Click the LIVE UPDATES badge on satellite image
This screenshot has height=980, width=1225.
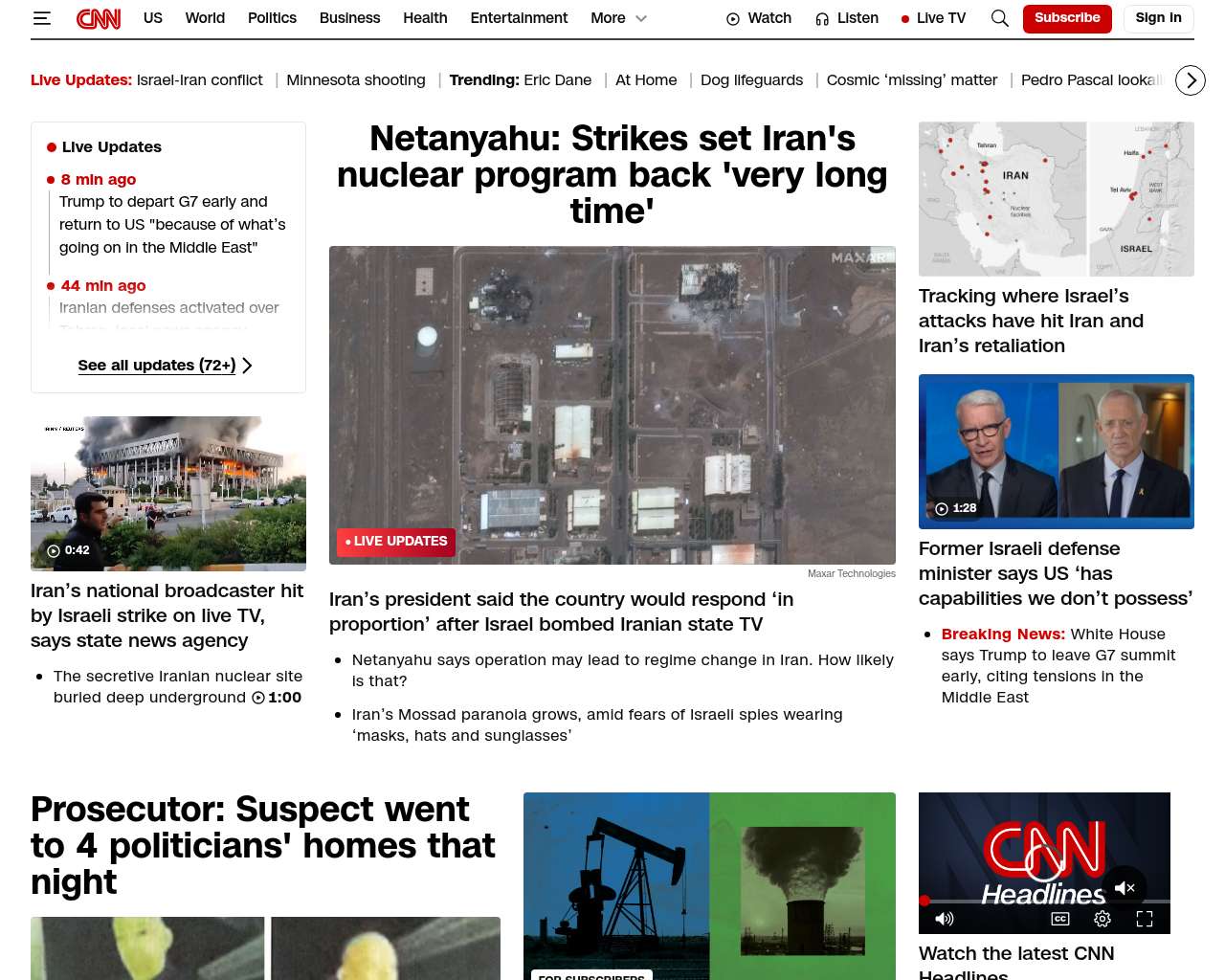click(396, 542)
